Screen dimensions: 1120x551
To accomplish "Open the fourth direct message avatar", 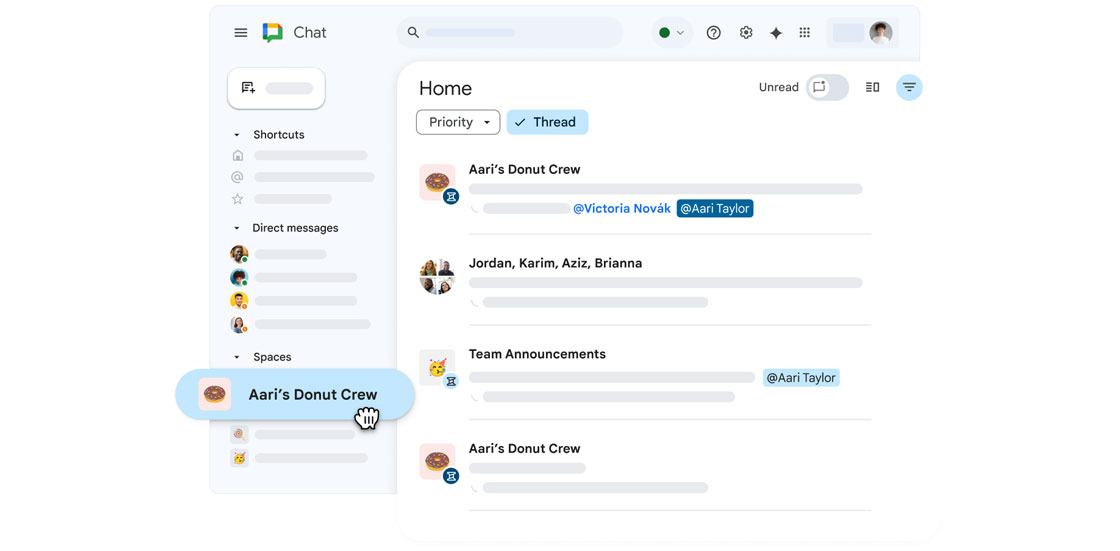I will [x=239, y=324].
